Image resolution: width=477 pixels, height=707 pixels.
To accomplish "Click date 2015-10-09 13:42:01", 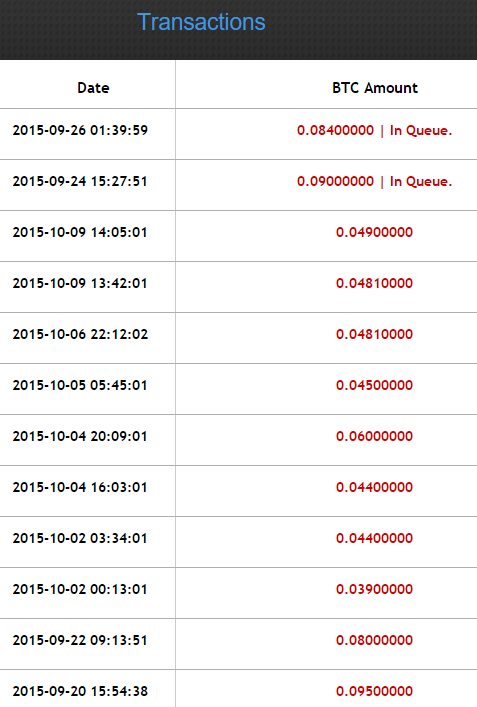I will point(80,283).
